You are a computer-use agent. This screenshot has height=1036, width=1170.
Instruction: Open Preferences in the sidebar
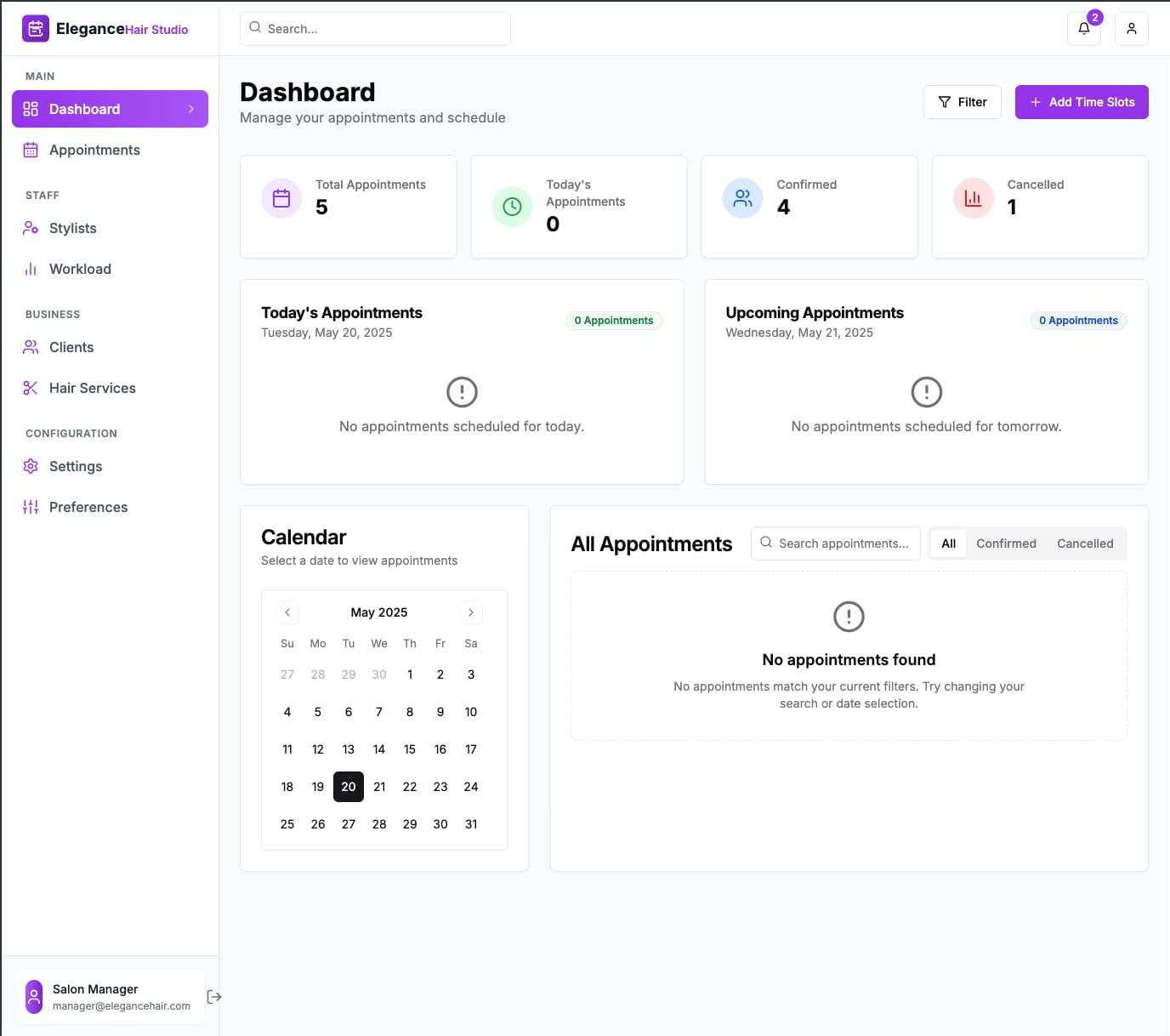click(110, 507)
